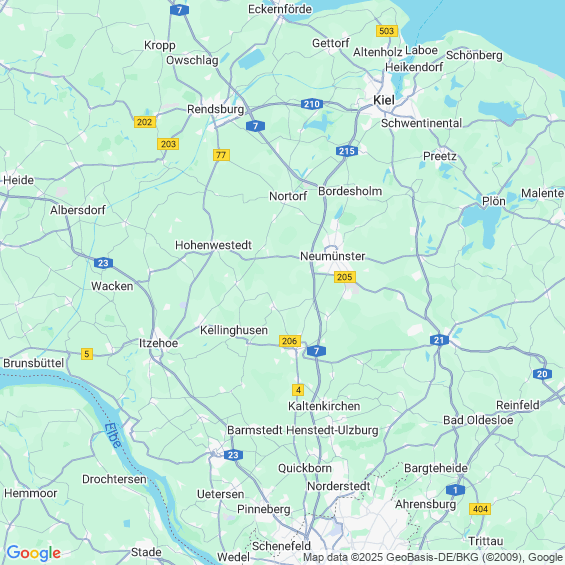The height and width of the screenshot is (565, 565).
Task: Click the B 206 road shield
Action: pyautogui.click(x=290, y=341)
